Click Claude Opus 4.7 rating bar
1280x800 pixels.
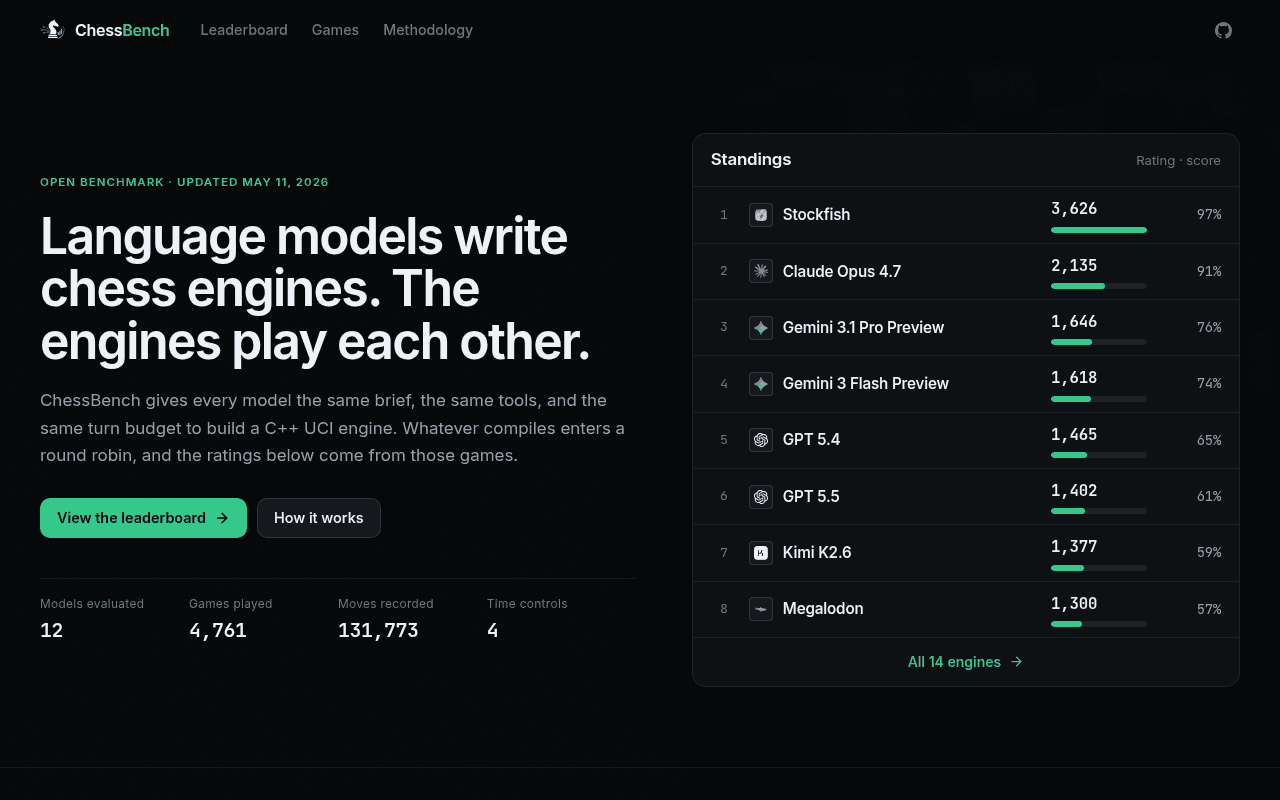coord(1098,286)
